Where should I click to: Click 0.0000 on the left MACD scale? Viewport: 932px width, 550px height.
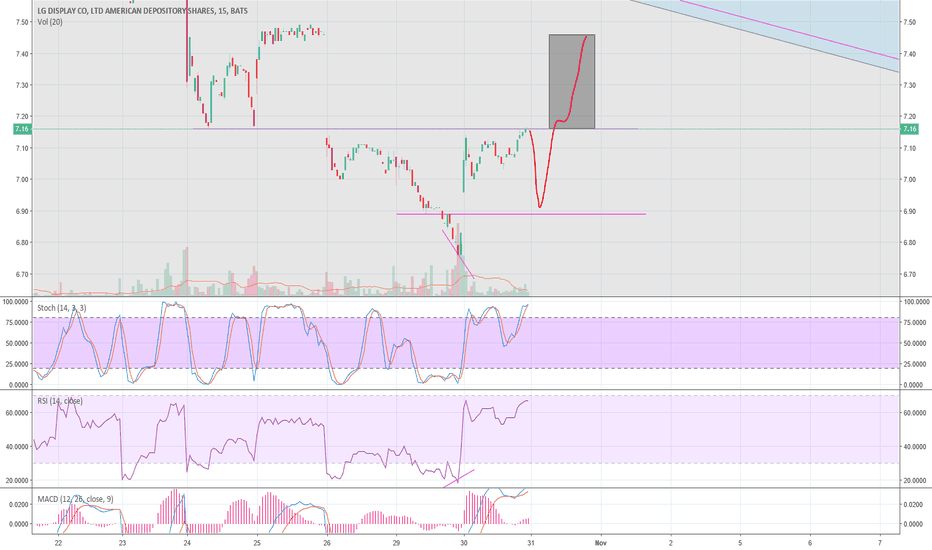tap(20, 524)
